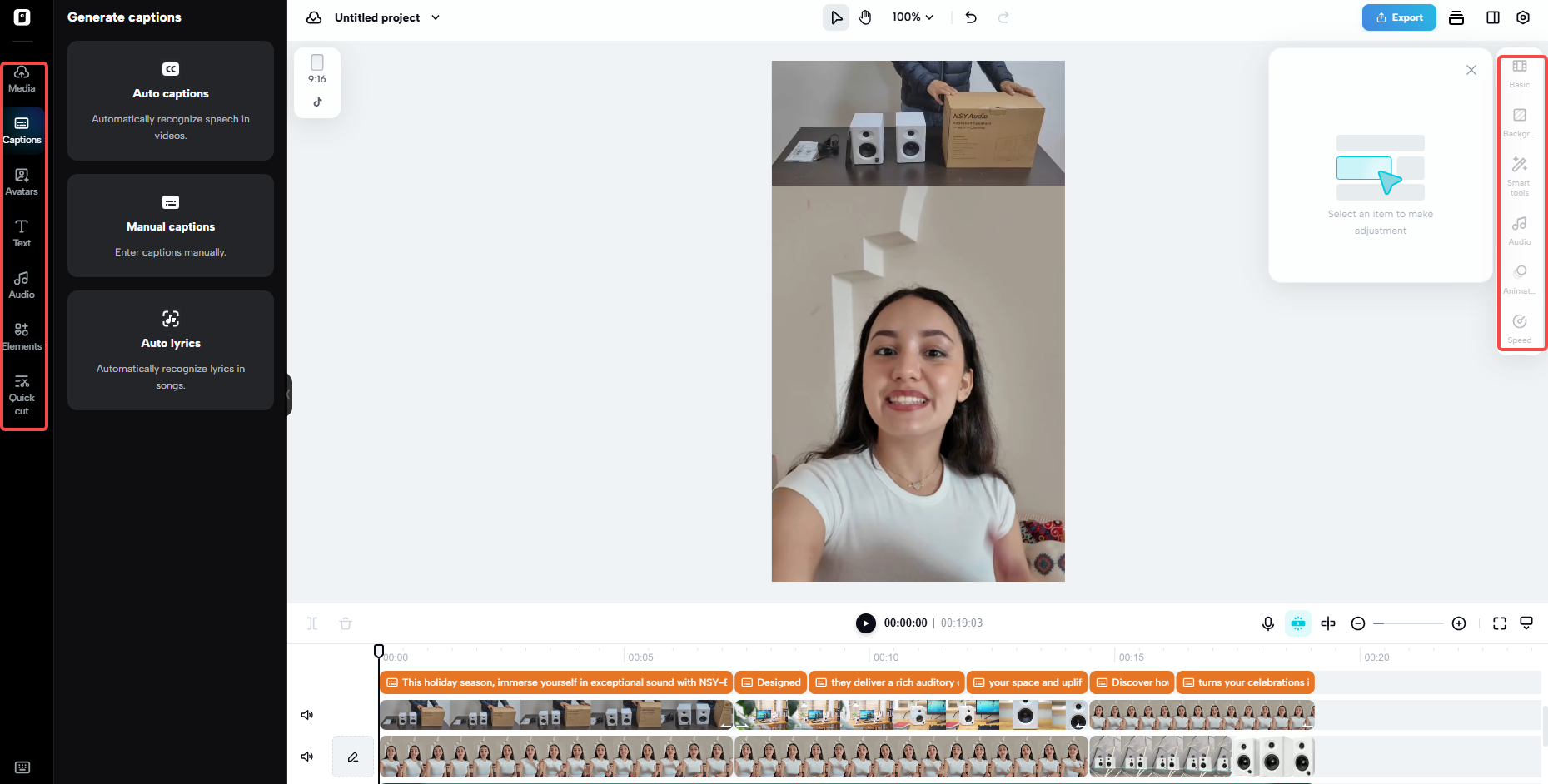Select the Elements panel icon
Viewport: 1548px width, 784px height.
[x=21, y=336]
